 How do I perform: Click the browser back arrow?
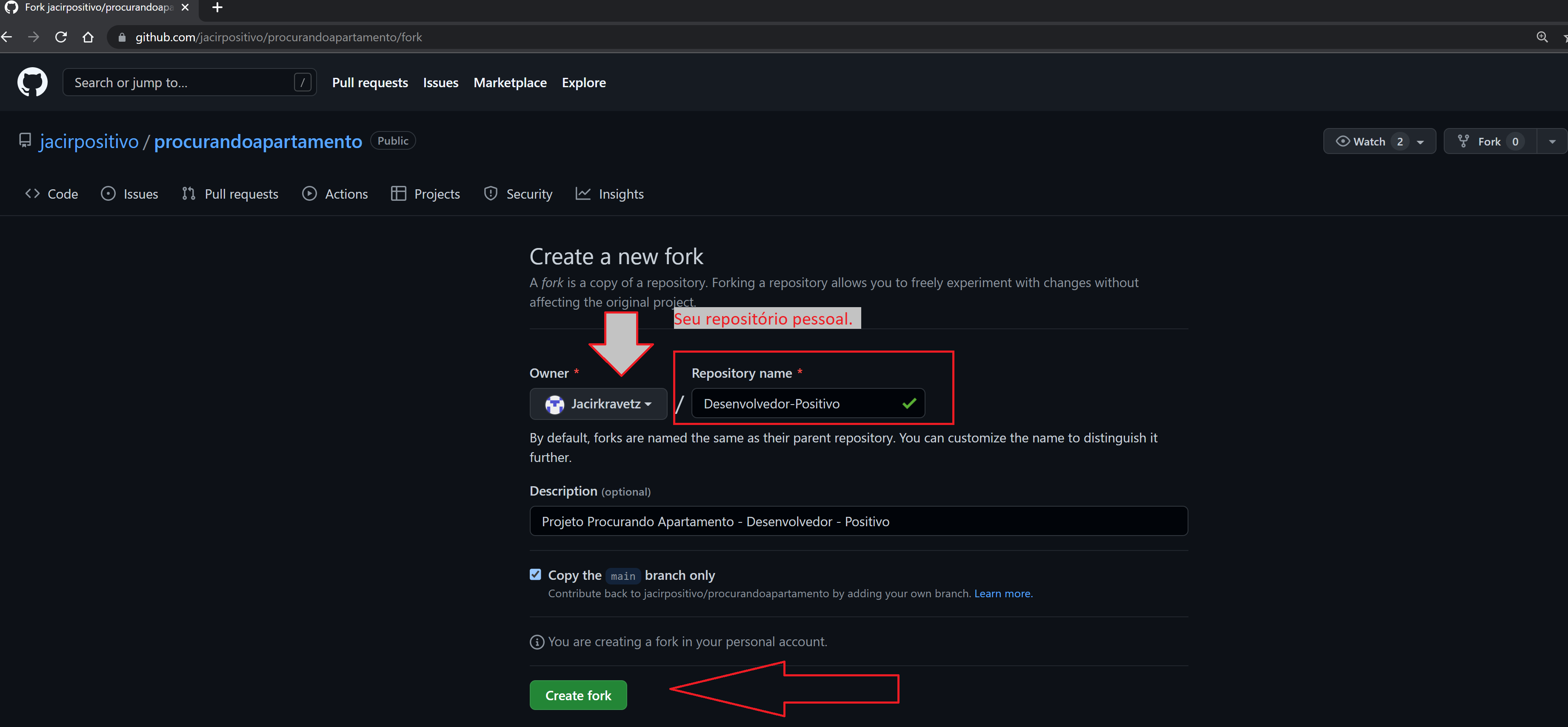click(7, 37)
